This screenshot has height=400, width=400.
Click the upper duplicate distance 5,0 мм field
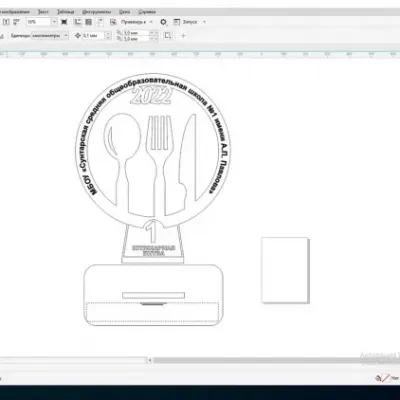tap(136, 33)
